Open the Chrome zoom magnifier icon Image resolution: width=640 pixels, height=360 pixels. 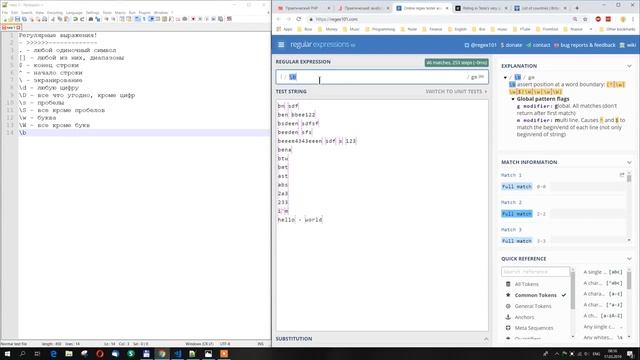tap(575, 19)
